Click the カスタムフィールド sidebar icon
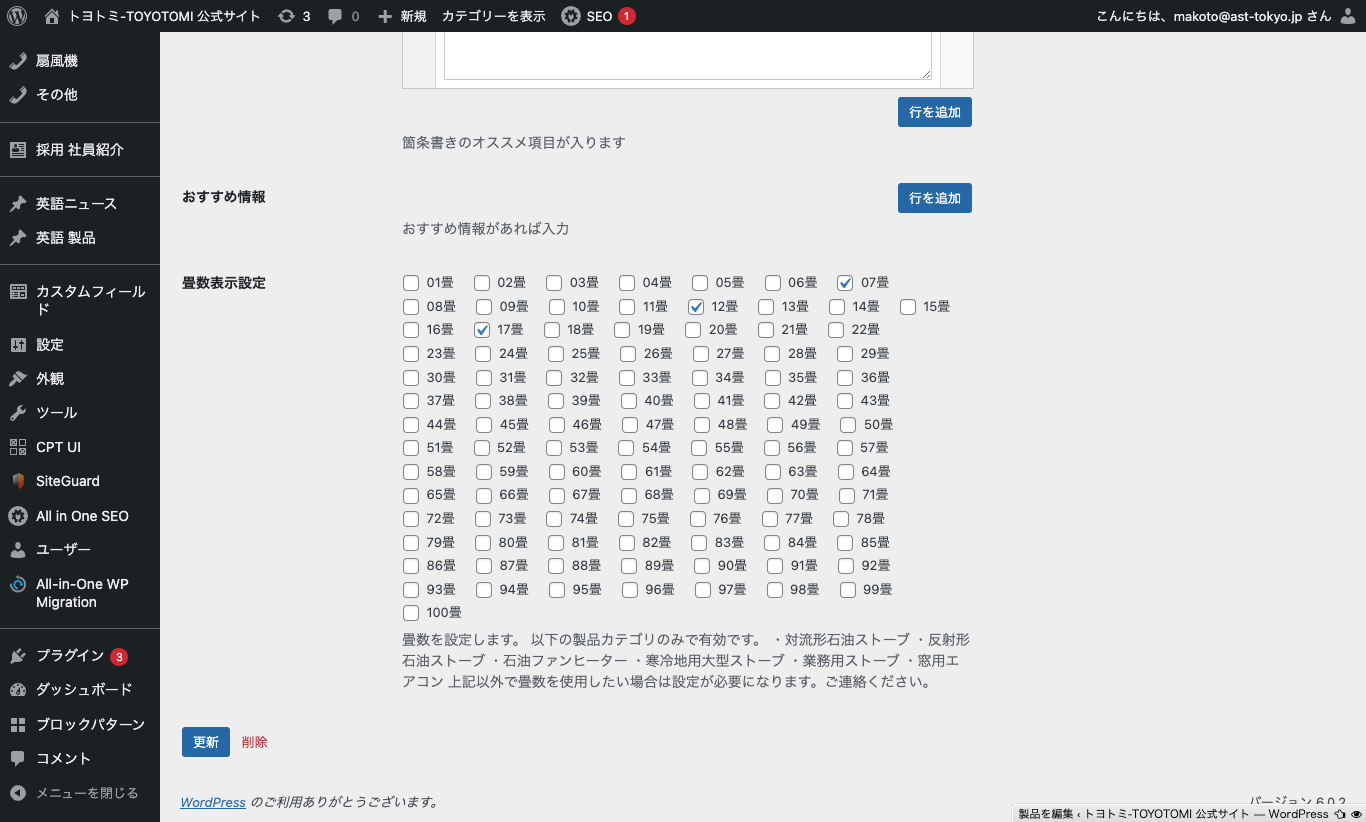1366x822 pixels. click(x=18, y=292)
